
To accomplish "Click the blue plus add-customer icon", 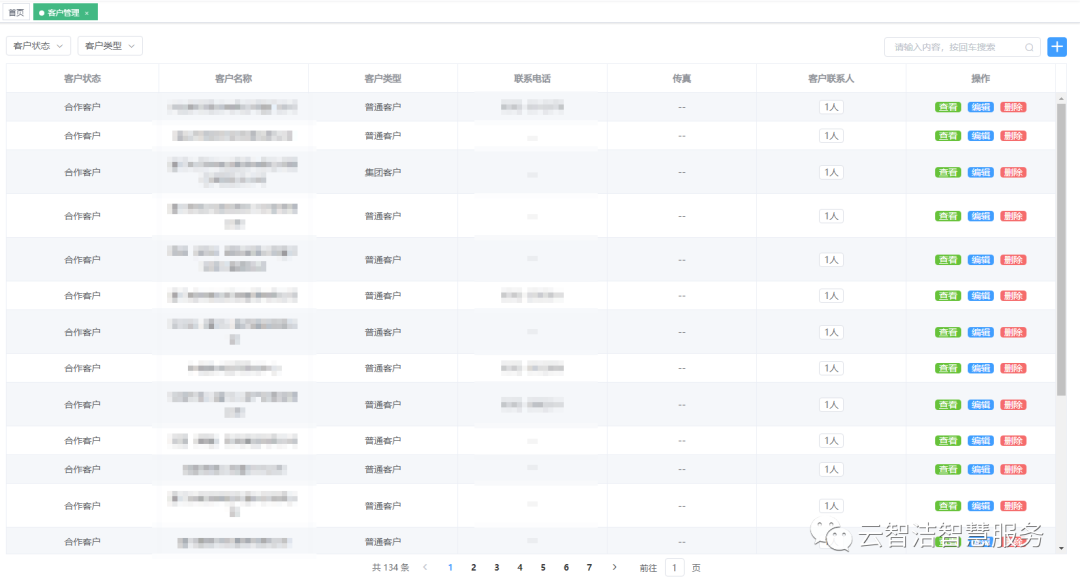I will tap(1057, 47).
